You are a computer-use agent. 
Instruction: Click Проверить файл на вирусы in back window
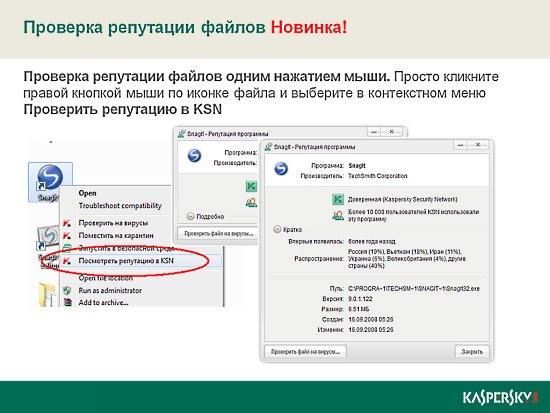tap(218, 233)
